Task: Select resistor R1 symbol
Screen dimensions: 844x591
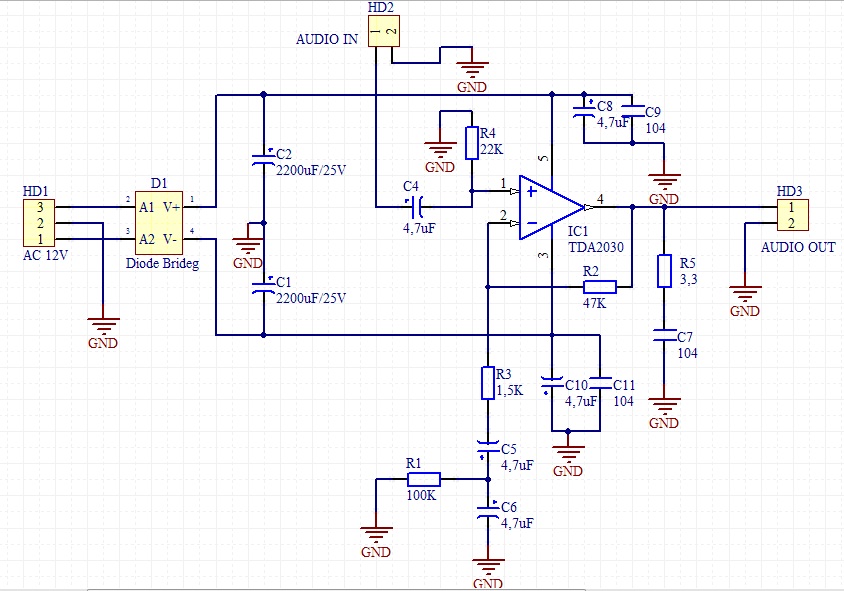Action: point(424,479)
